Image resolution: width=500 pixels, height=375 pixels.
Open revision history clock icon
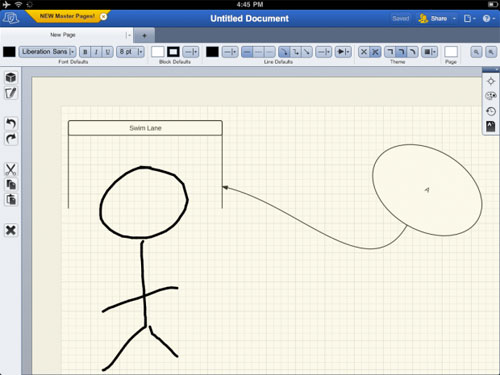tap(491, 111)
